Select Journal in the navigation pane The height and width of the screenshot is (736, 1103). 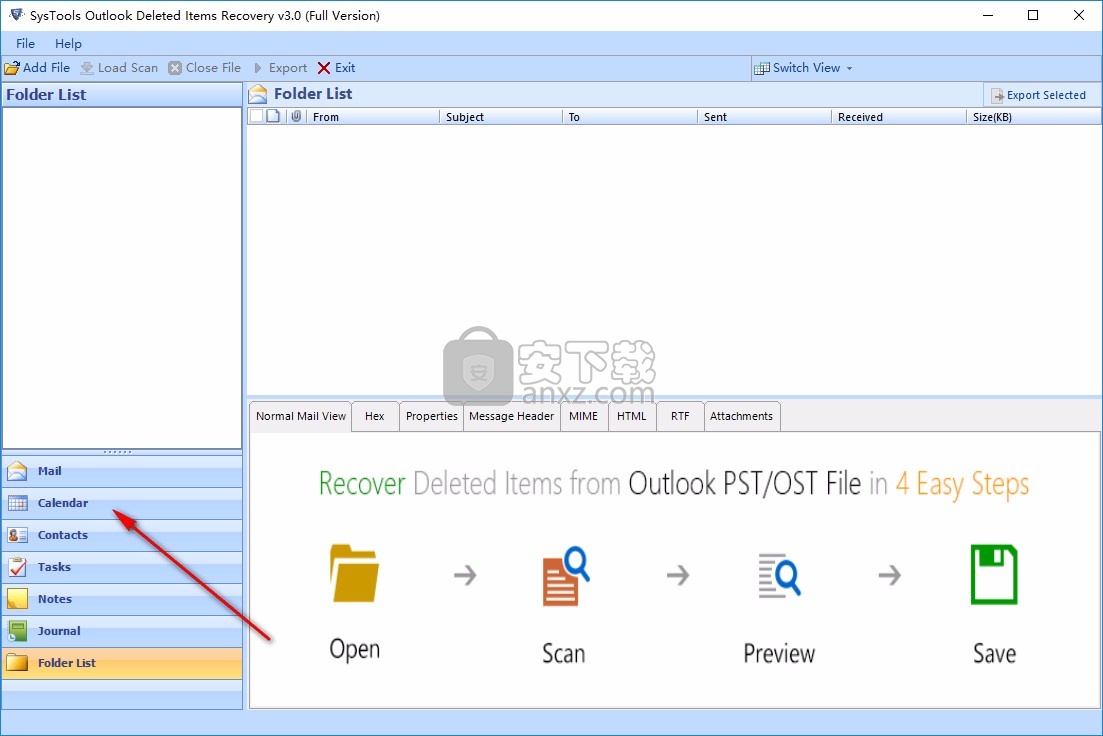point(122,631)
